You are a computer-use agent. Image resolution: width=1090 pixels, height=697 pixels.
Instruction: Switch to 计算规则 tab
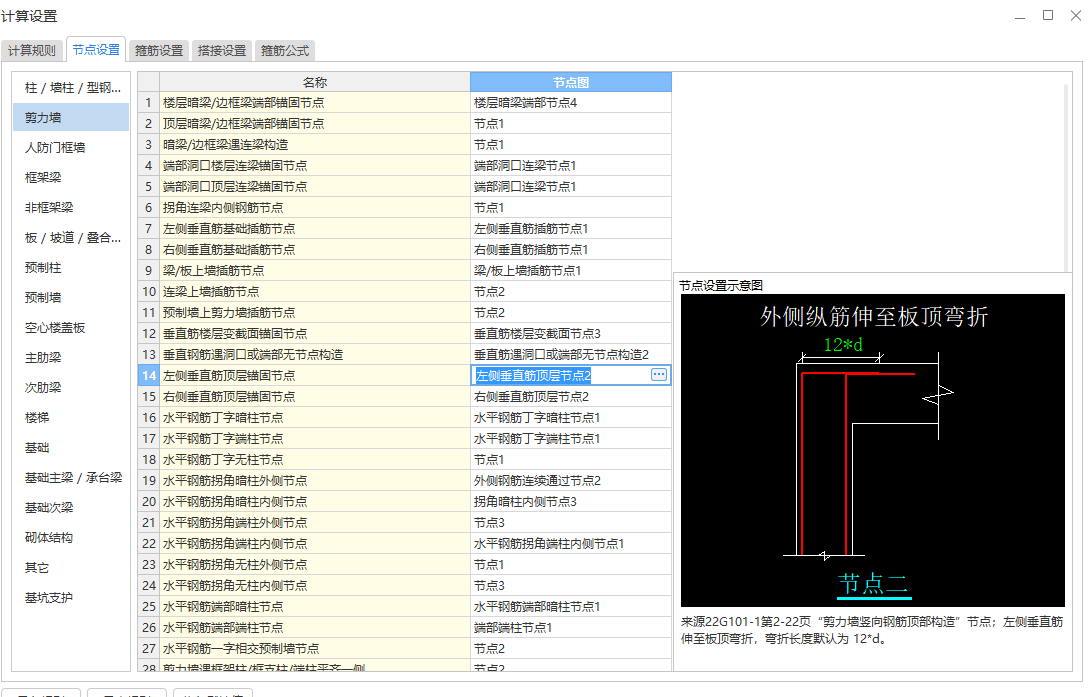pyautogui.click(x=32, y=50)
